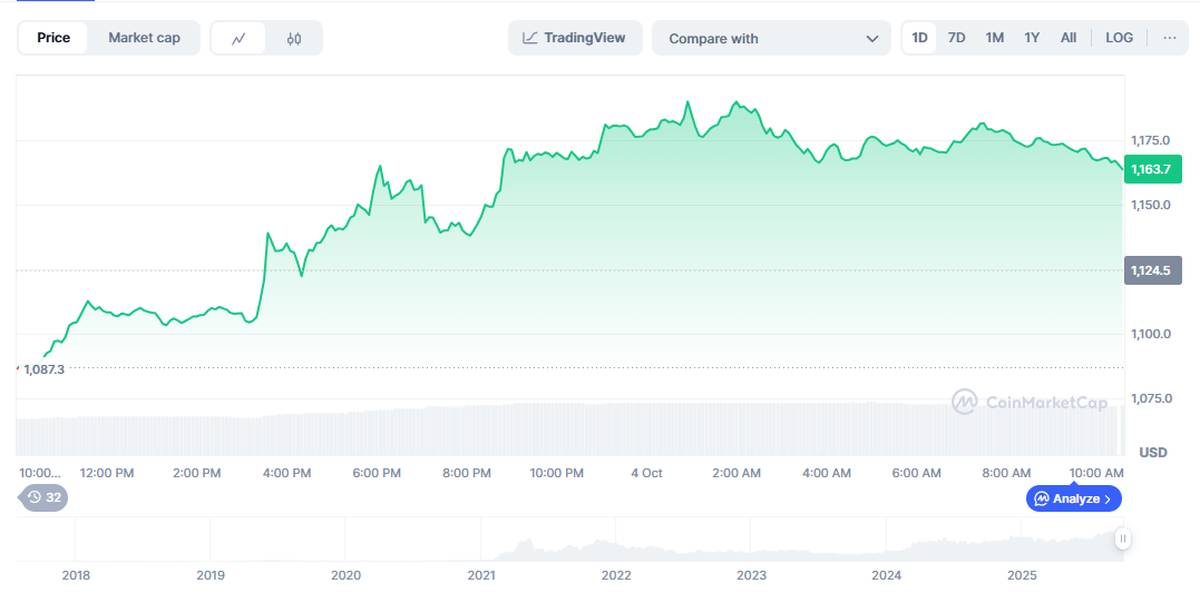Toggle LOG scale on chart

click(1119, 38)
